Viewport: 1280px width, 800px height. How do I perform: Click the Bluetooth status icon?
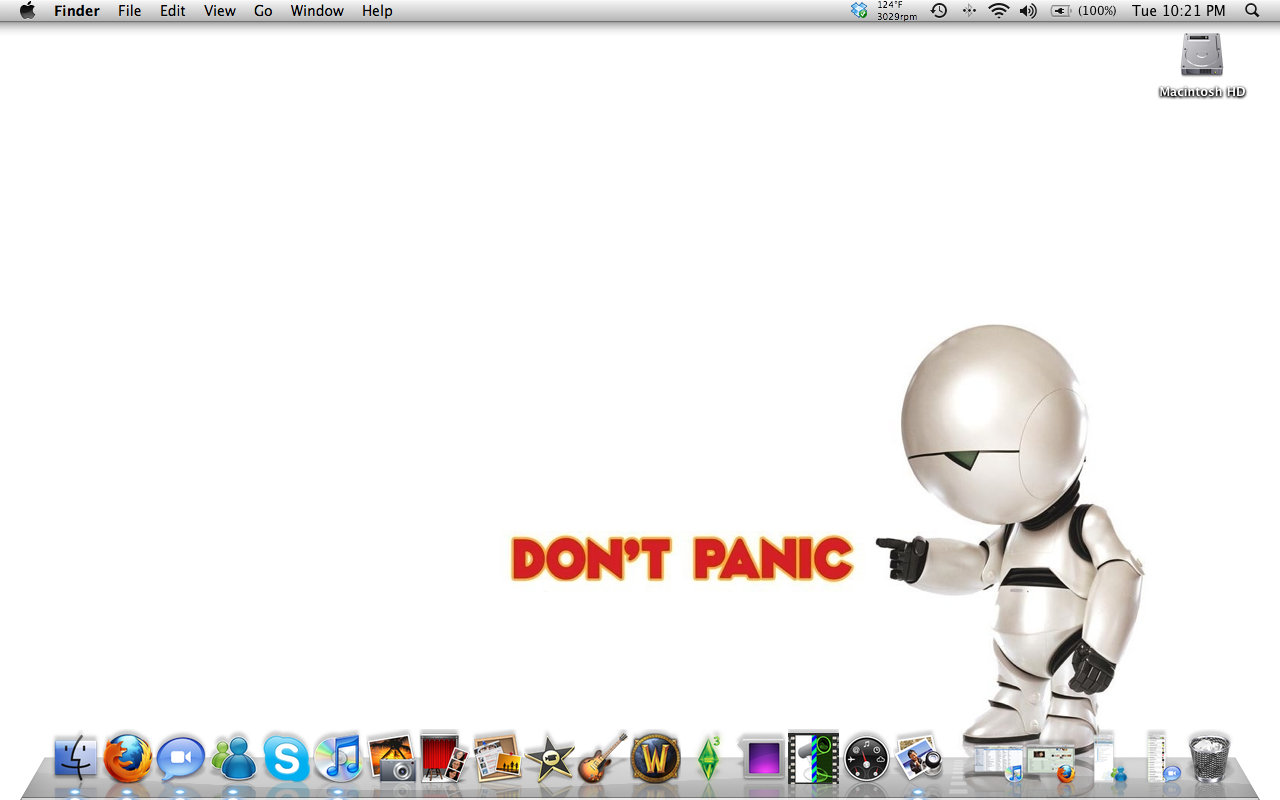[x=969, y=11]
